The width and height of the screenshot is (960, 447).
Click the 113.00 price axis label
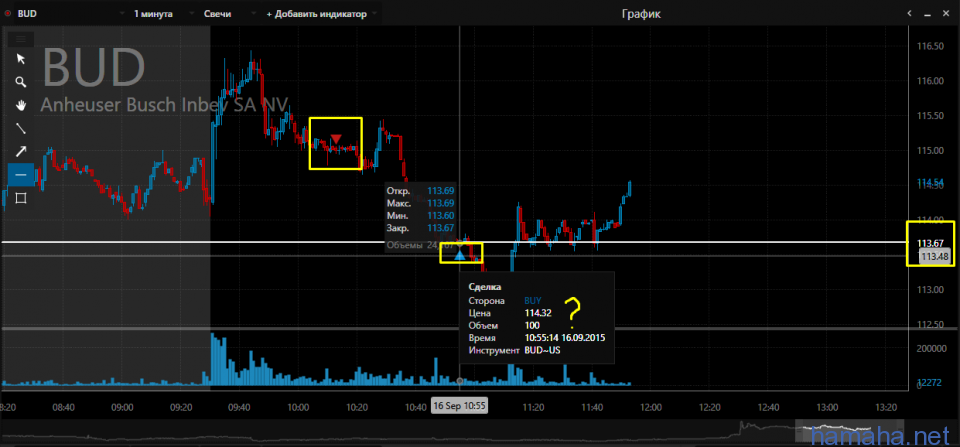point(930,289)
